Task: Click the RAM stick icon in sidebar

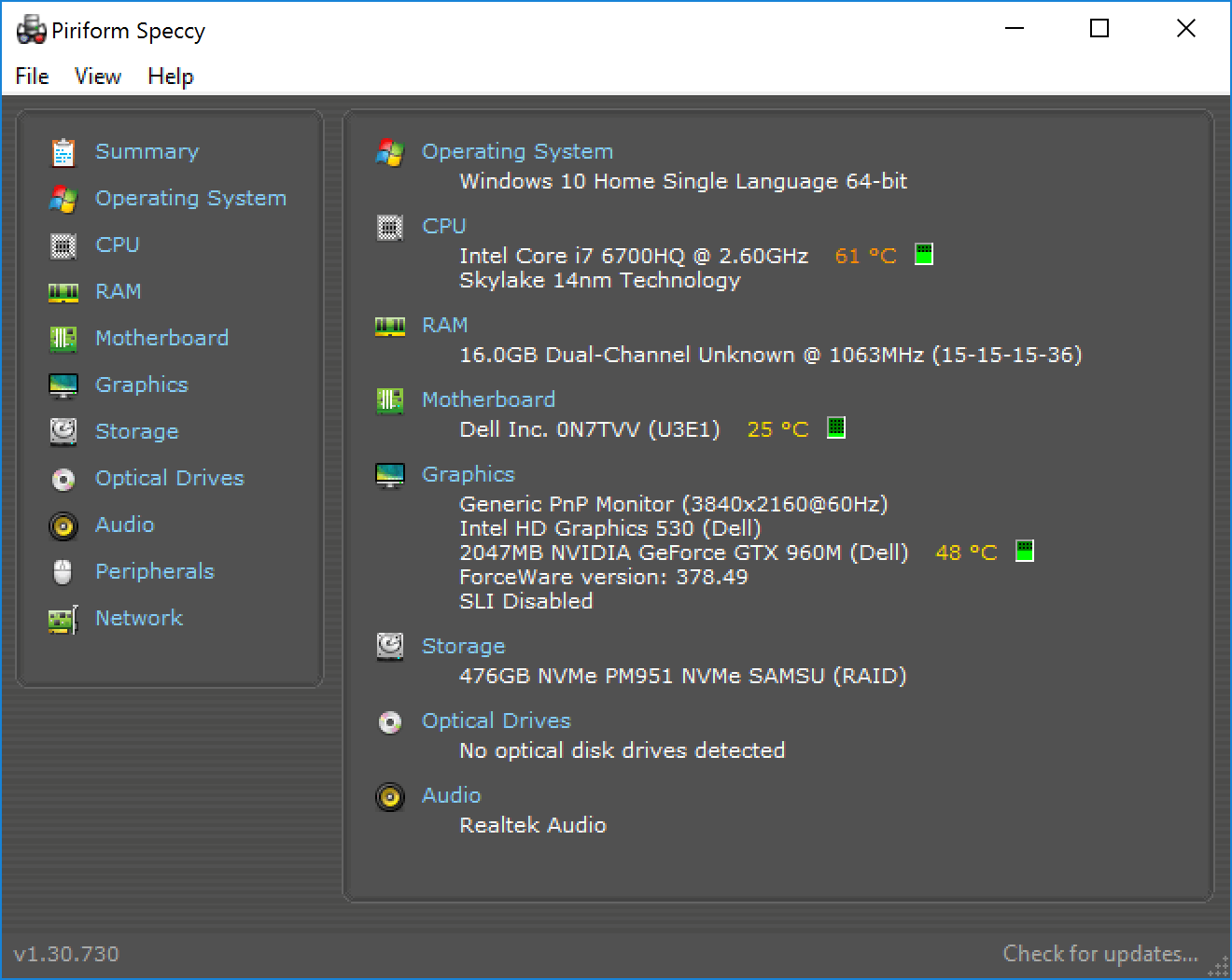Action: point(63,293)
